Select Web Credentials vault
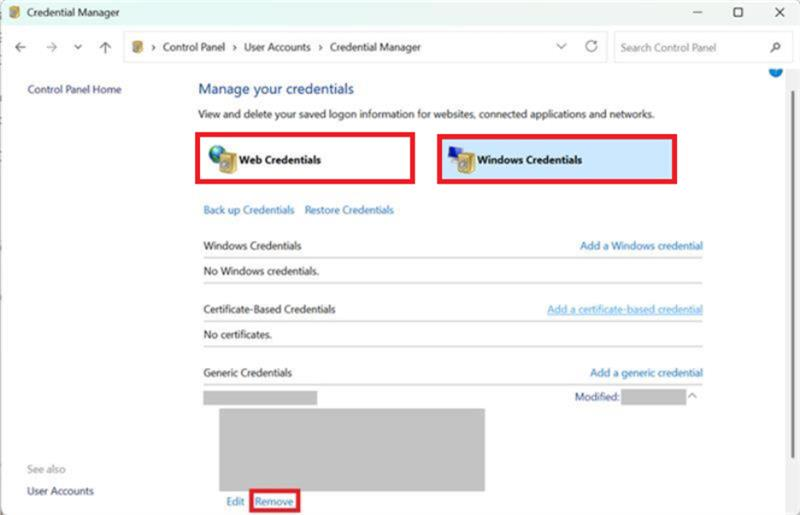 305,158
